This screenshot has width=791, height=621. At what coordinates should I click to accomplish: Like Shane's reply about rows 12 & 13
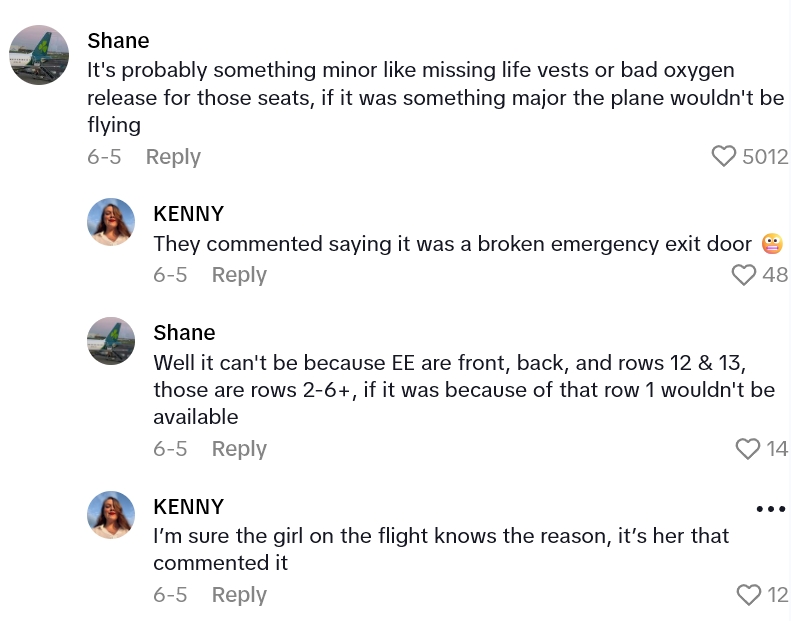point(748,449)
